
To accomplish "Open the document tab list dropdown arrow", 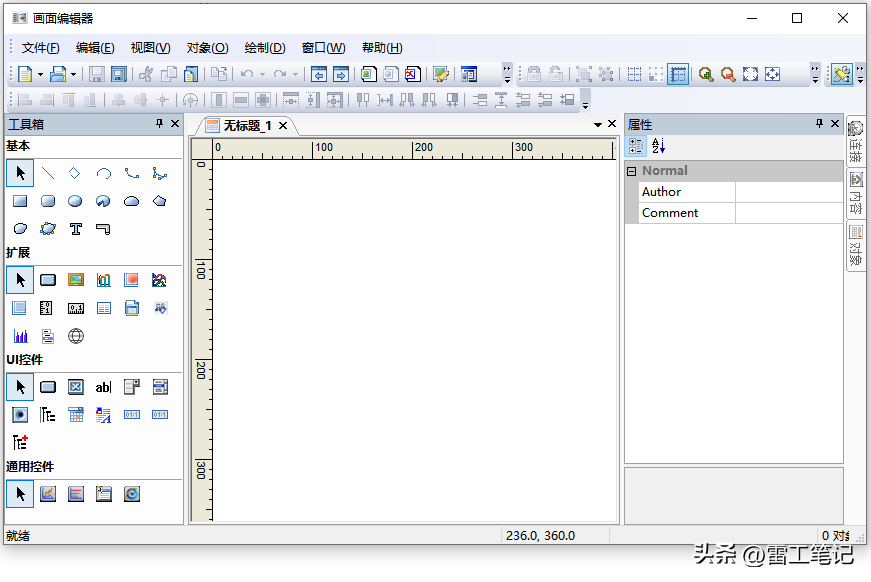I will click(598, 125).
